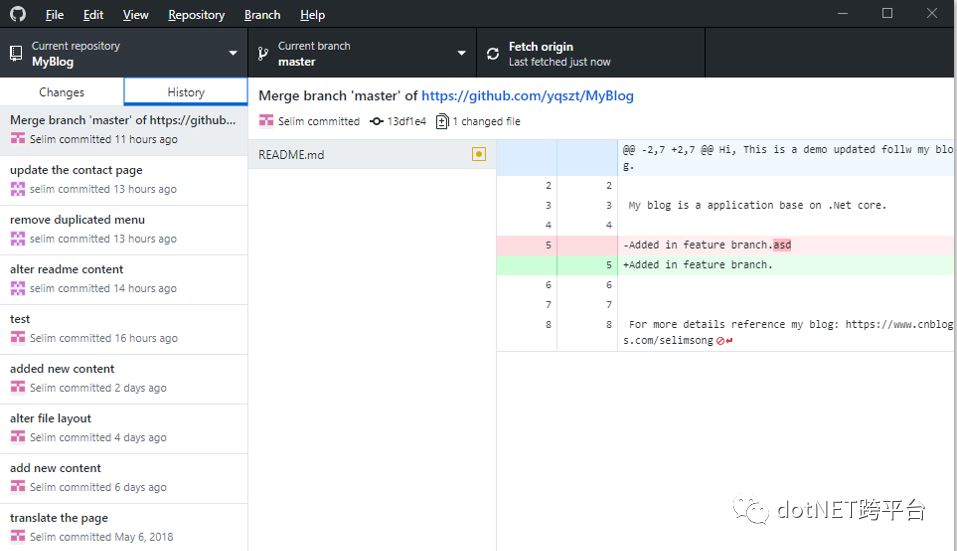Click avatar on 'translate the page' commit
Viewport: 957px width, 551px height.
pos(18,536)
